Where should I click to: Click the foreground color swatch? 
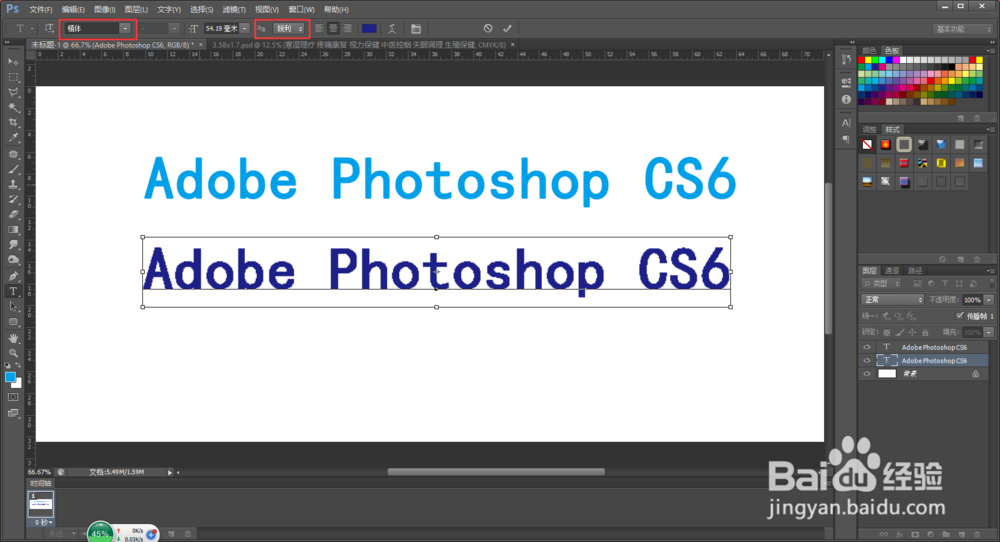(x=10, y=377)
